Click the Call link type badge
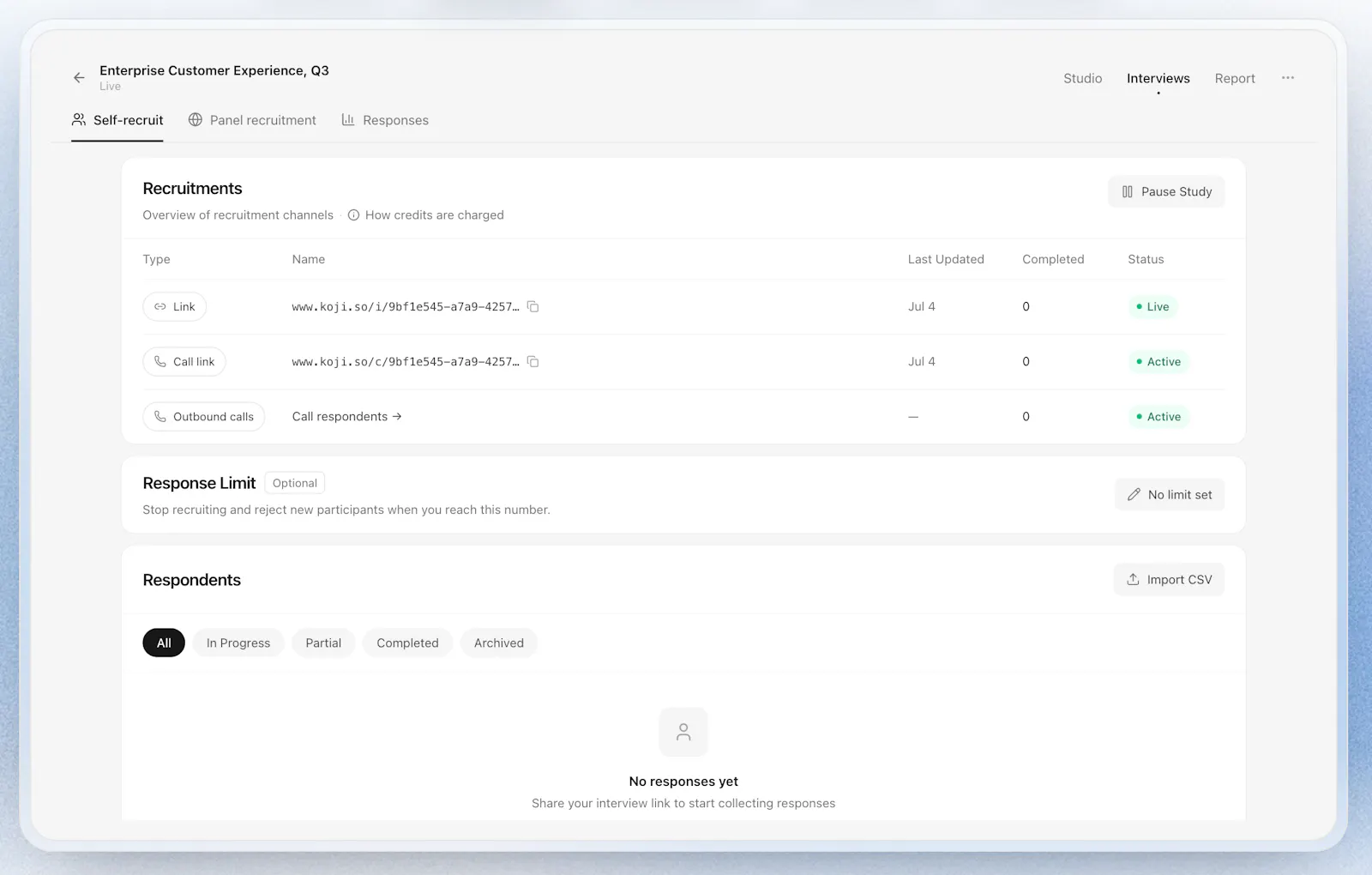Image resolution: width=1372 pixels, height=875 pixels. tap(184, 361)
